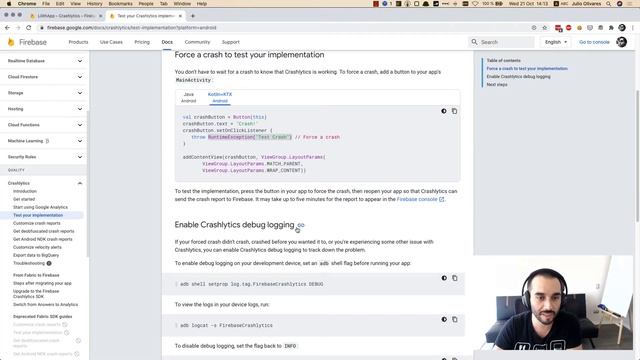This screenshot has width=640, height=360.
Task: Open the Chrome Bookmarks menu
Action: 120,4
